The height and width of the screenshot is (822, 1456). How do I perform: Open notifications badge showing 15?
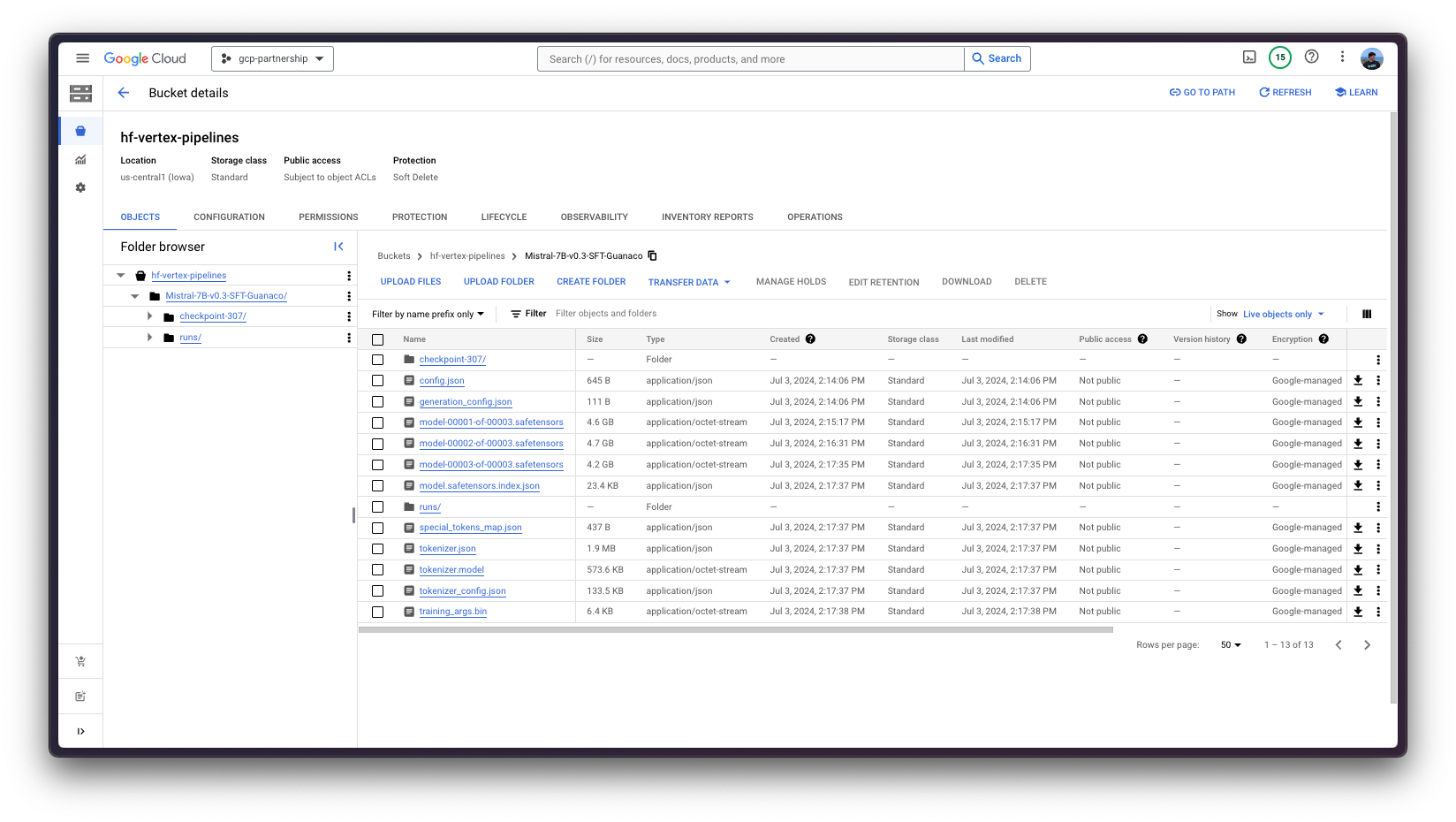(x=1280, y=57)
